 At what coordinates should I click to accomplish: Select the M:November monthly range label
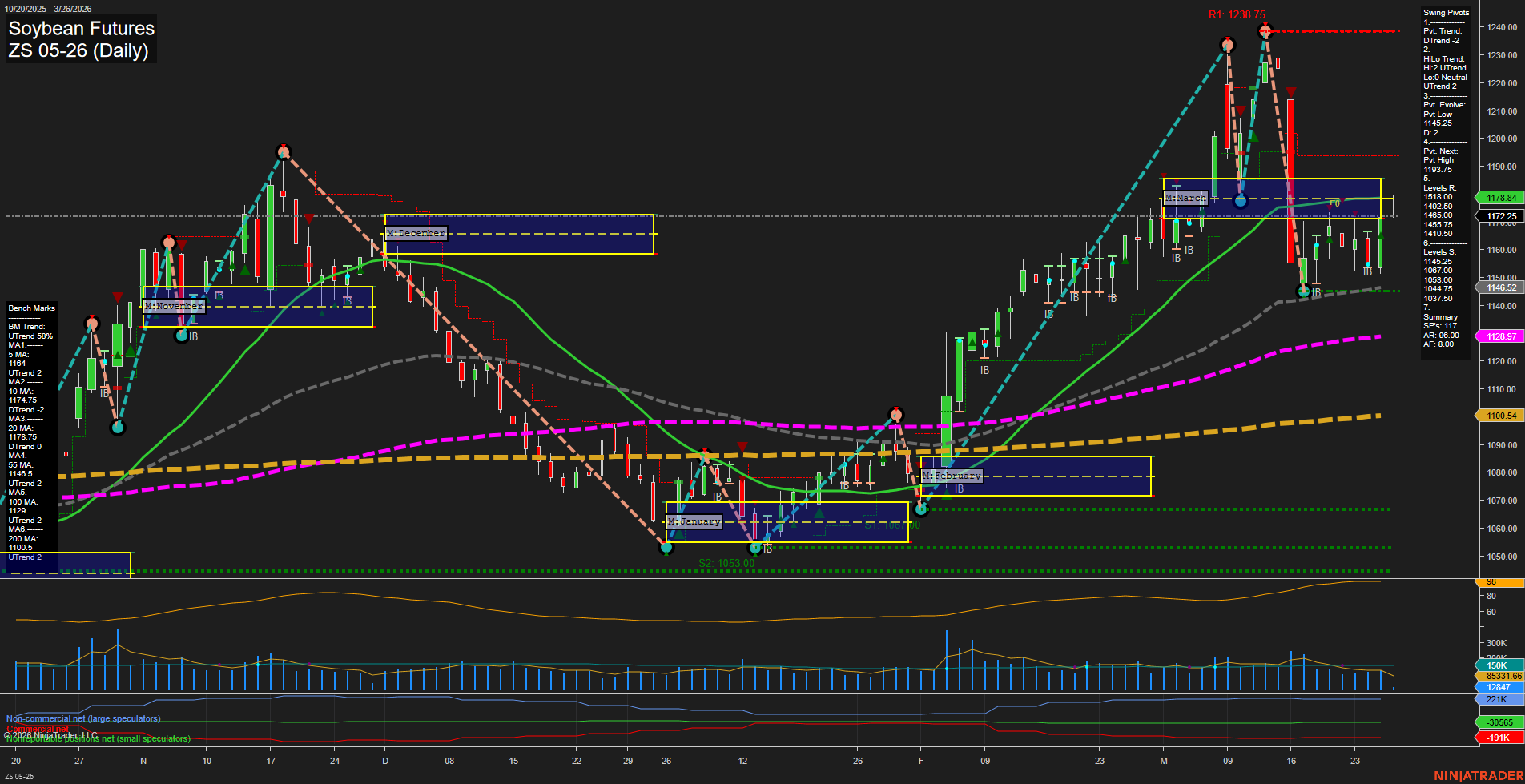[x=174, y=306]
